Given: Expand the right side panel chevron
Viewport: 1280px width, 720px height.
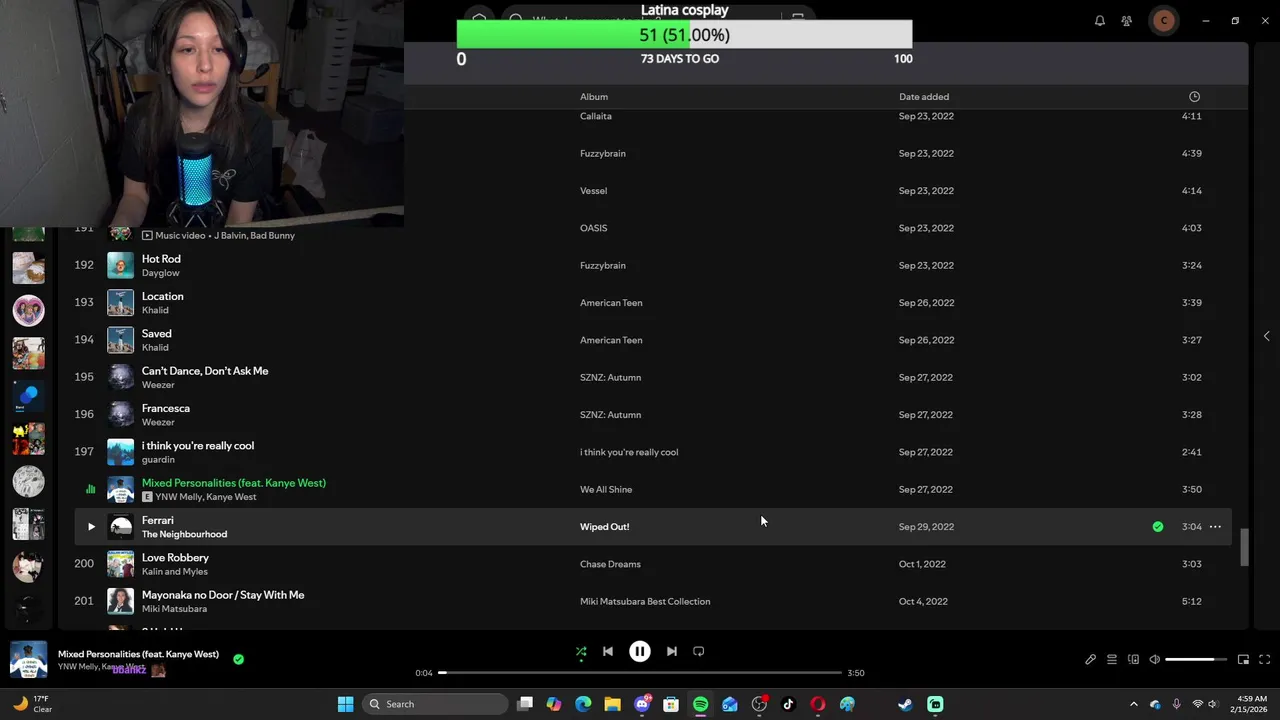Looking at the screenshot, I should click(x=1266, y=336).
